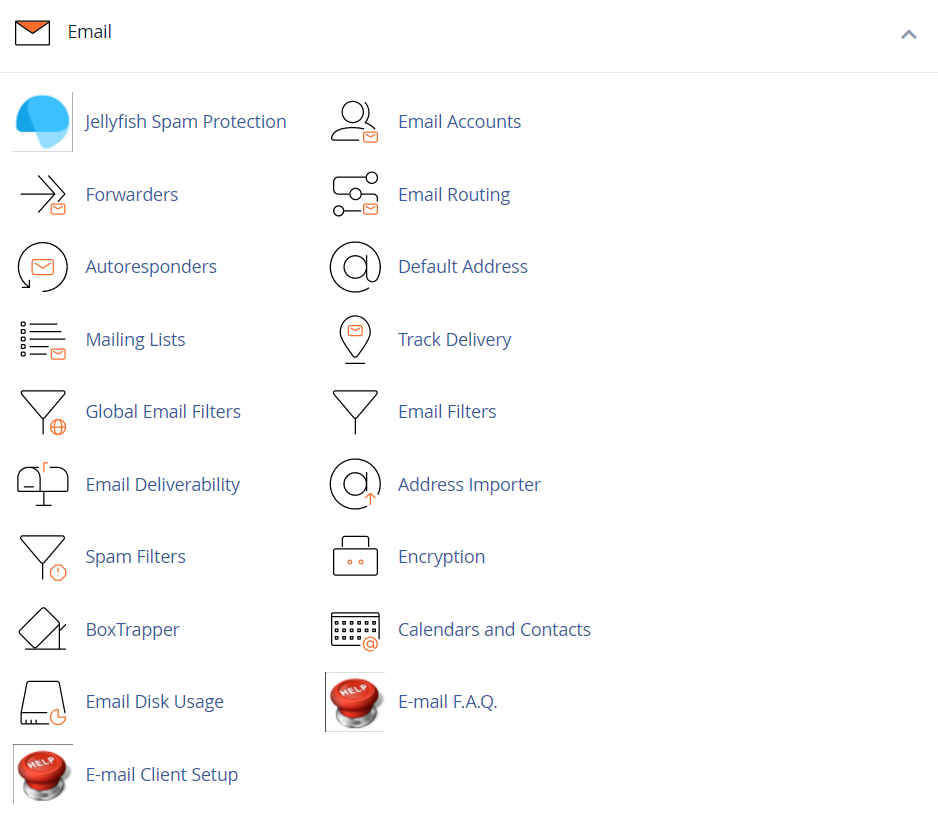Click the Email section header title
Image resolution: width=938 pixels, height=813 pixels.
(89, 32)
